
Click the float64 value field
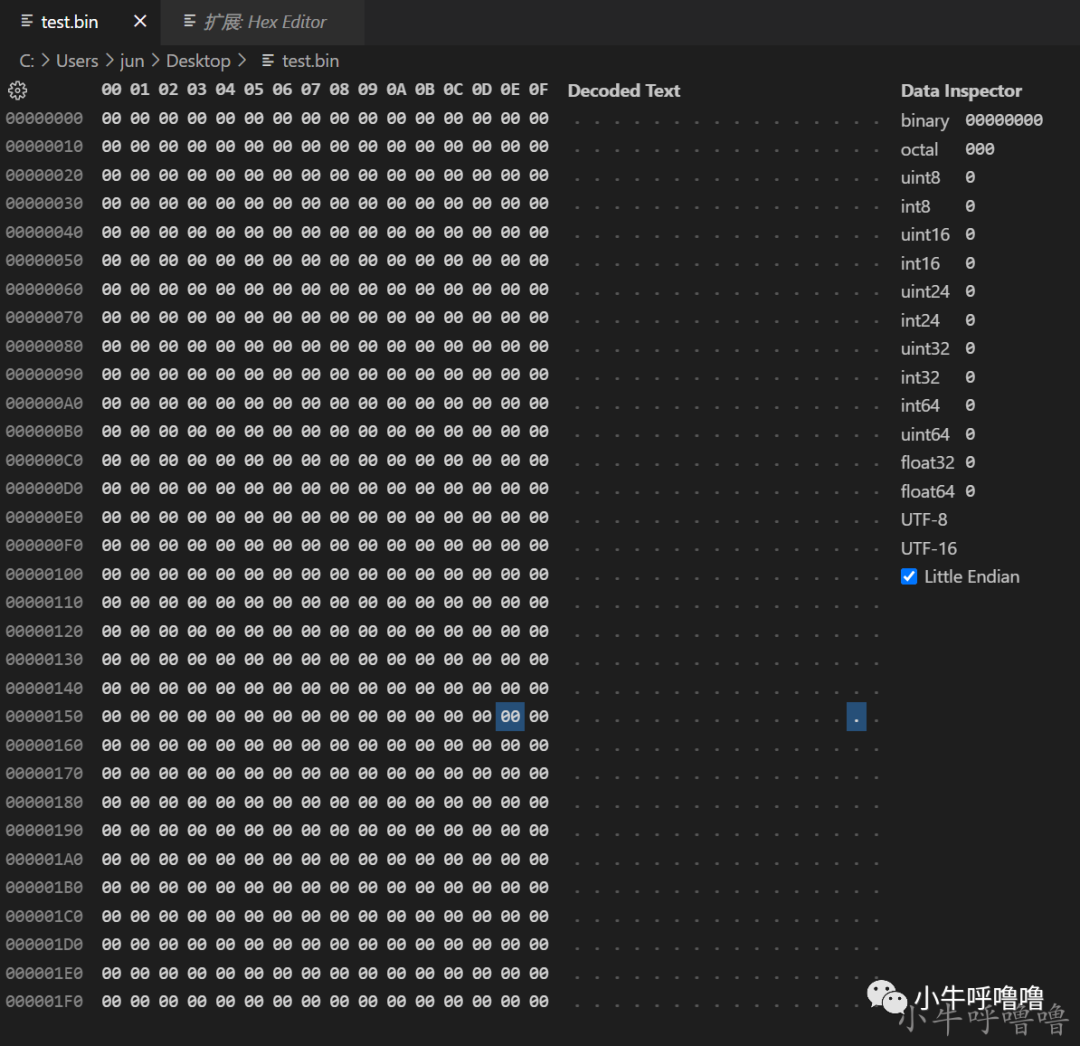pos(970,492)
